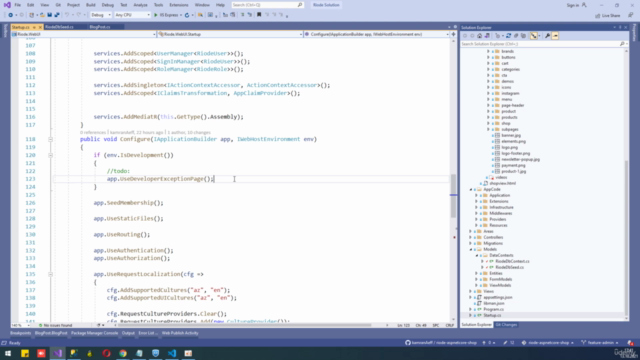Open the Git Changes tab
640x360 pixels.
[506, 325]
